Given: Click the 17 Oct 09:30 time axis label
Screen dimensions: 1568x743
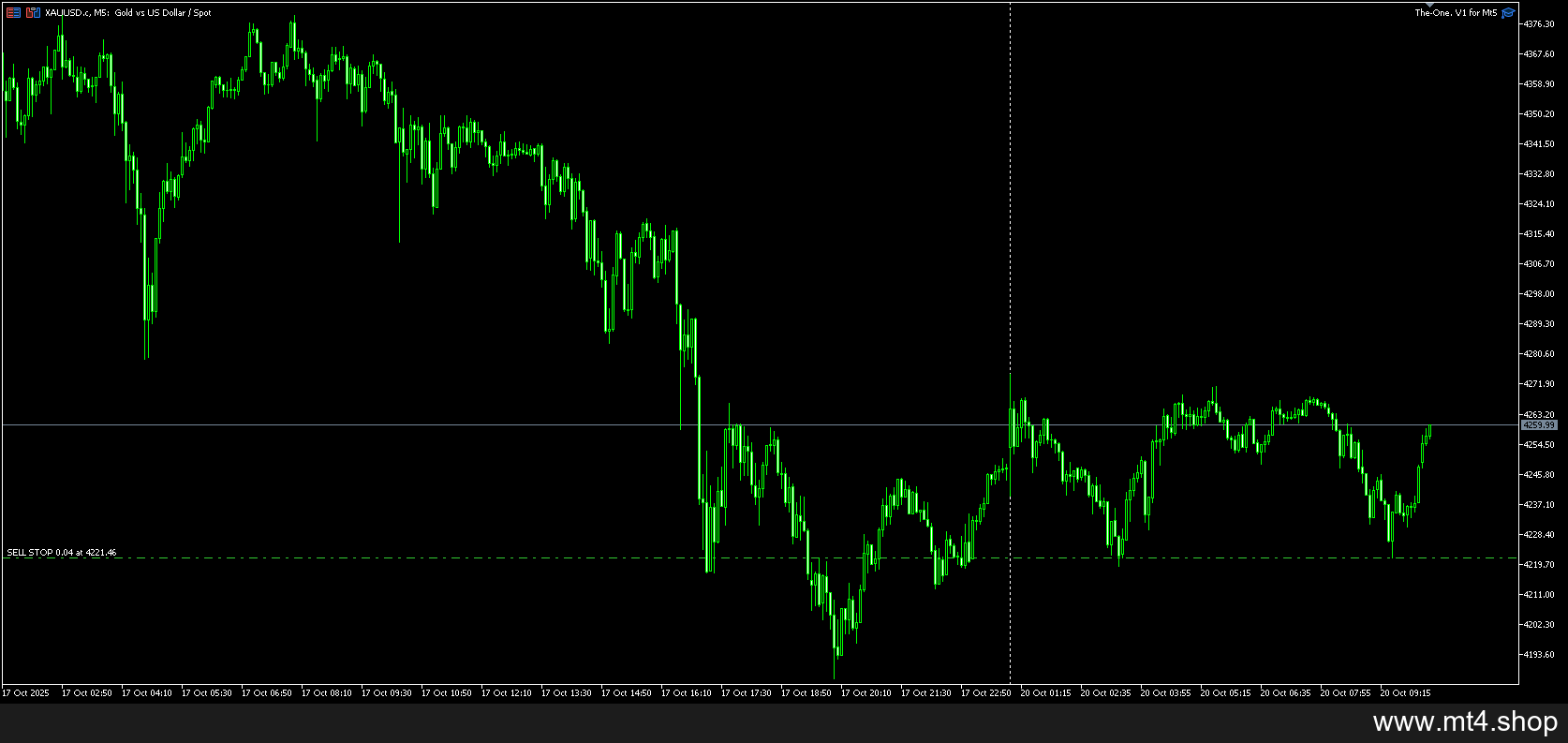Looking at the screenshot, I should 387,693.
